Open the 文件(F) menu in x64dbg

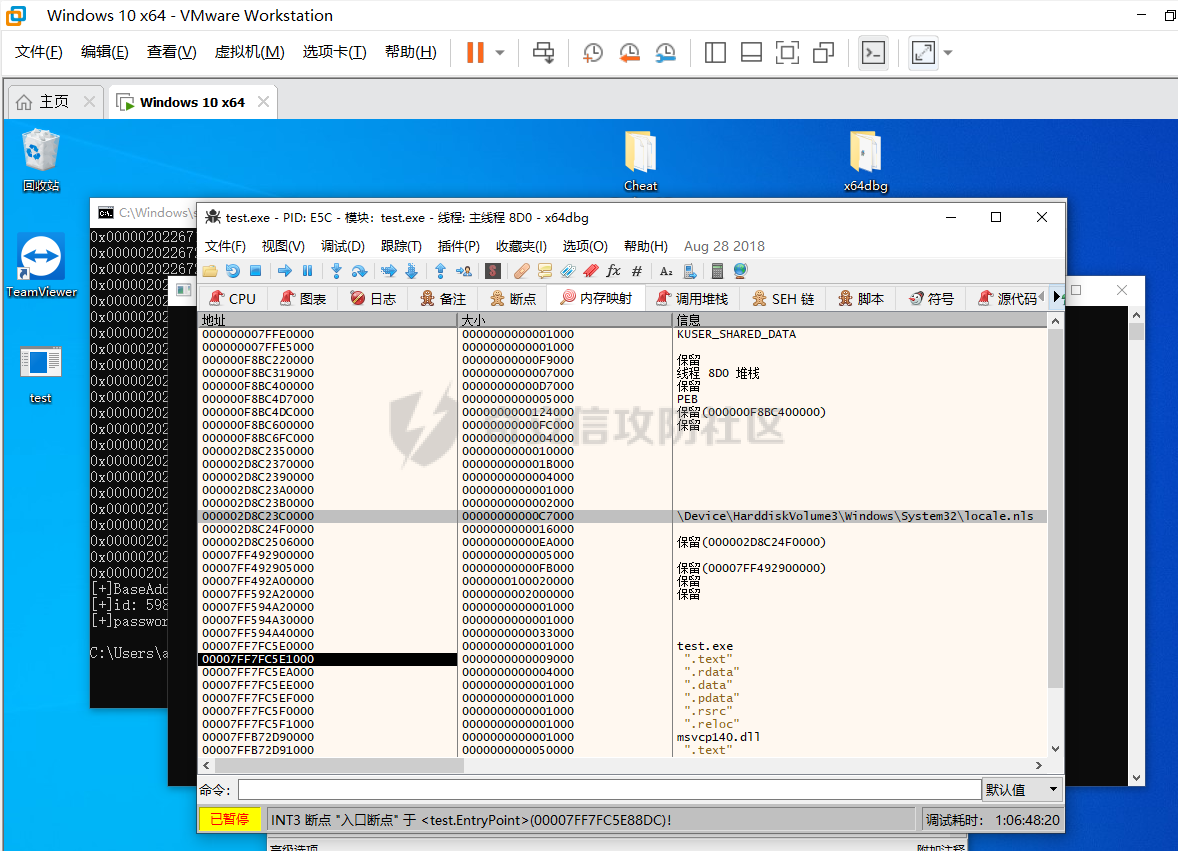tap(225, 246)
